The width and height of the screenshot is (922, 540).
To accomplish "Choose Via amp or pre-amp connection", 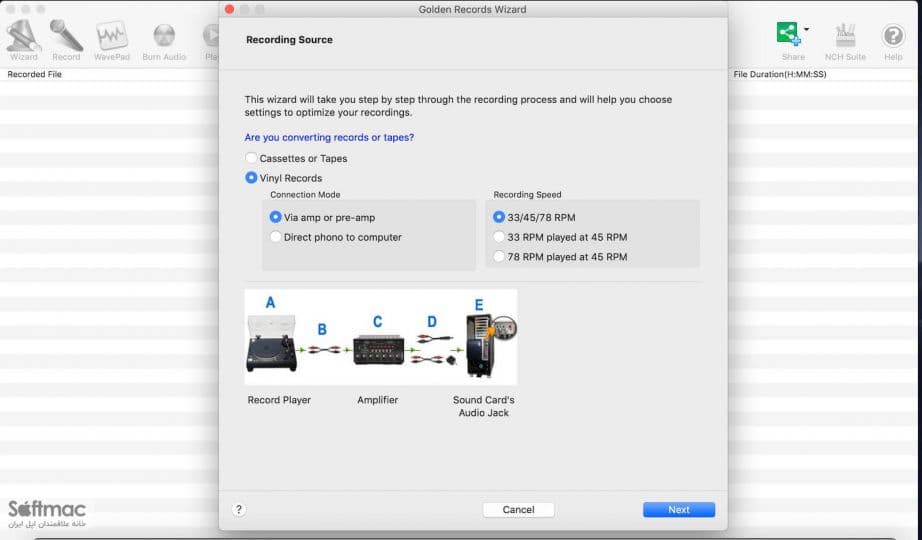I will coord(322,217).
